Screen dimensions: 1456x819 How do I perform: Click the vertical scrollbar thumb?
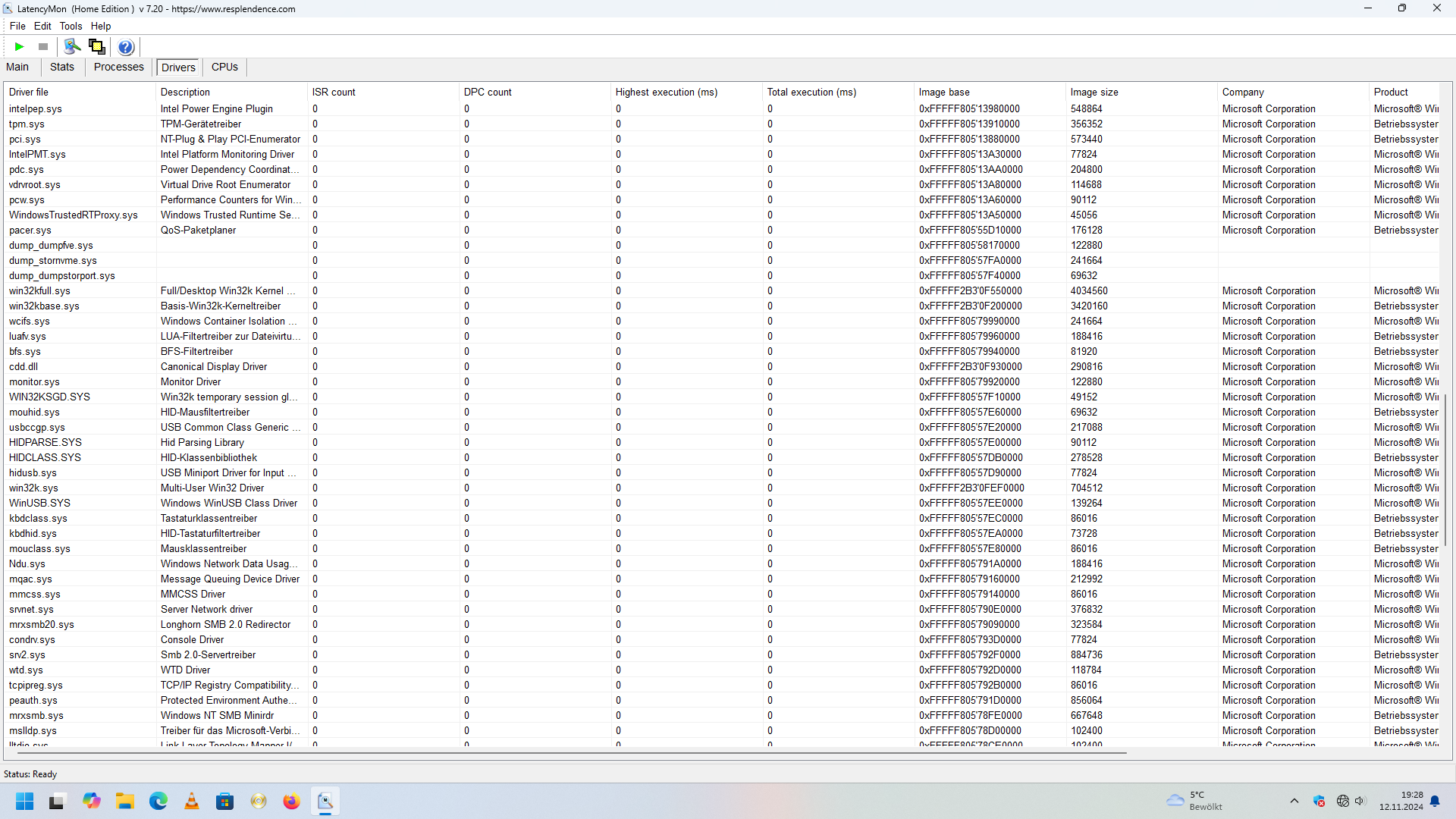click(1445, 470)
